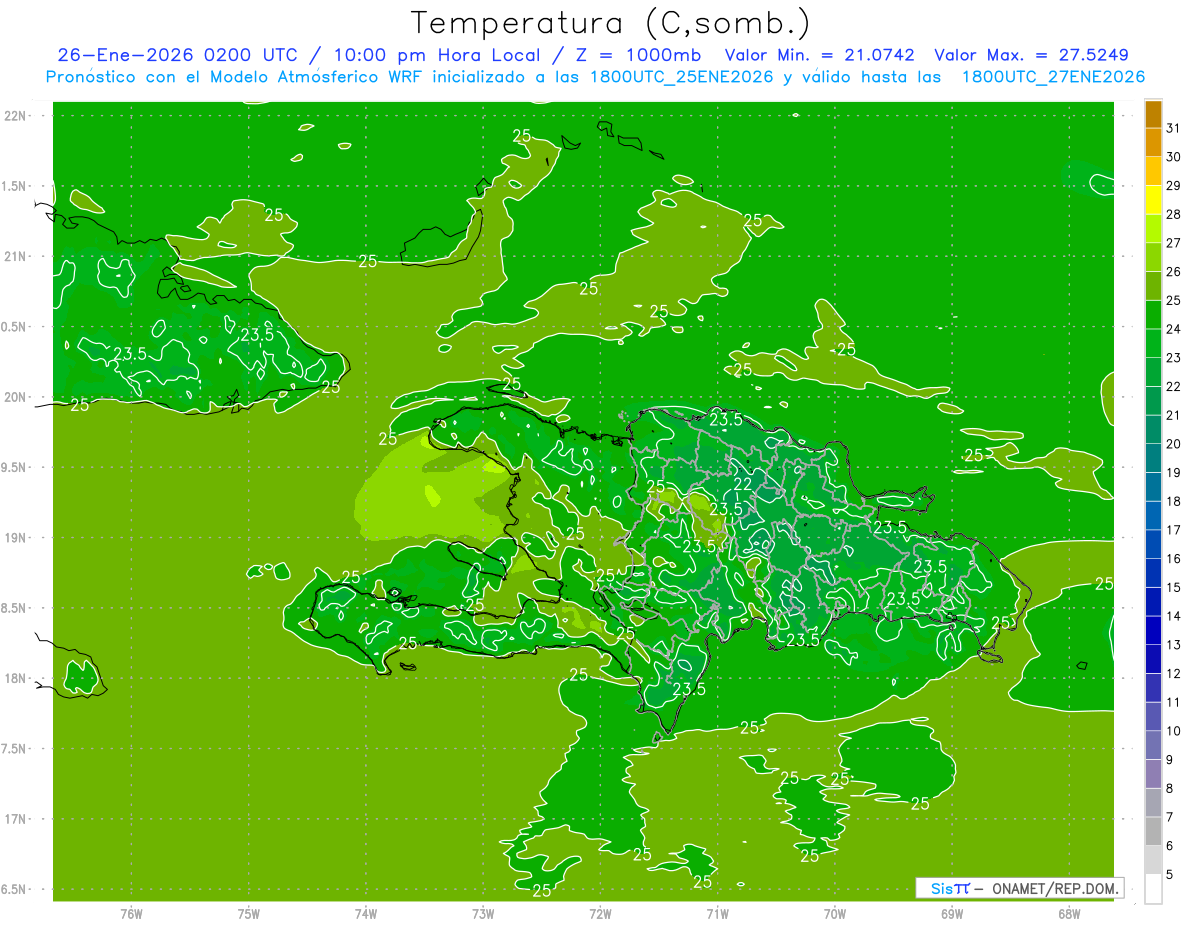
Task: Click the light gray swatch between 5 and 6
Action: pyautogui.click(x=1153, y=860)
